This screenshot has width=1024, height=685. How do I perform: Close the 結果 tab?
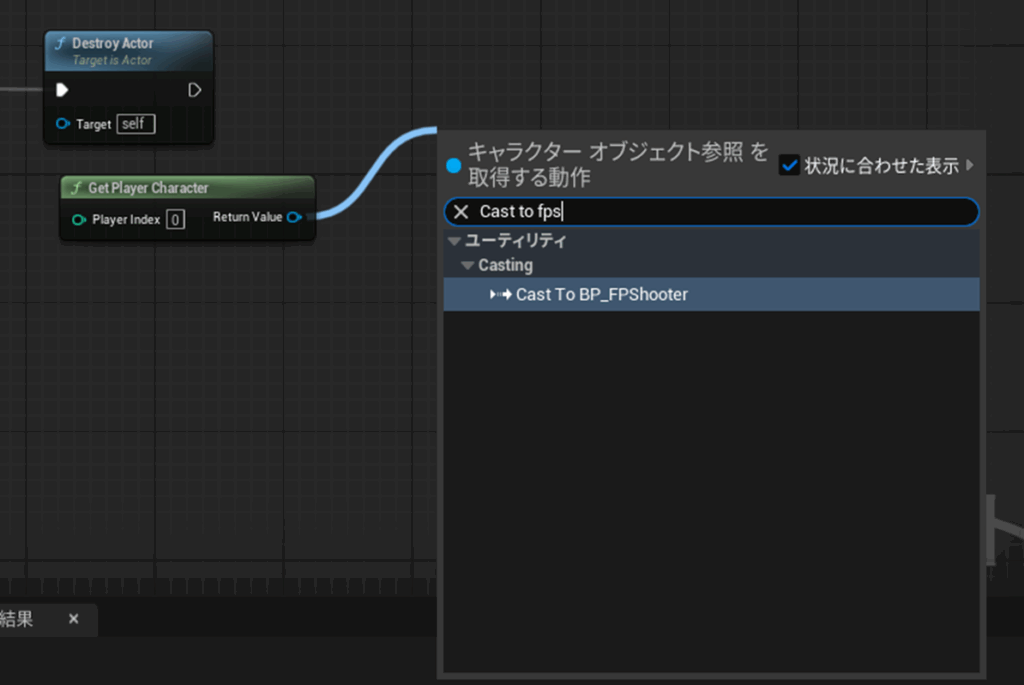pos(73,619)
